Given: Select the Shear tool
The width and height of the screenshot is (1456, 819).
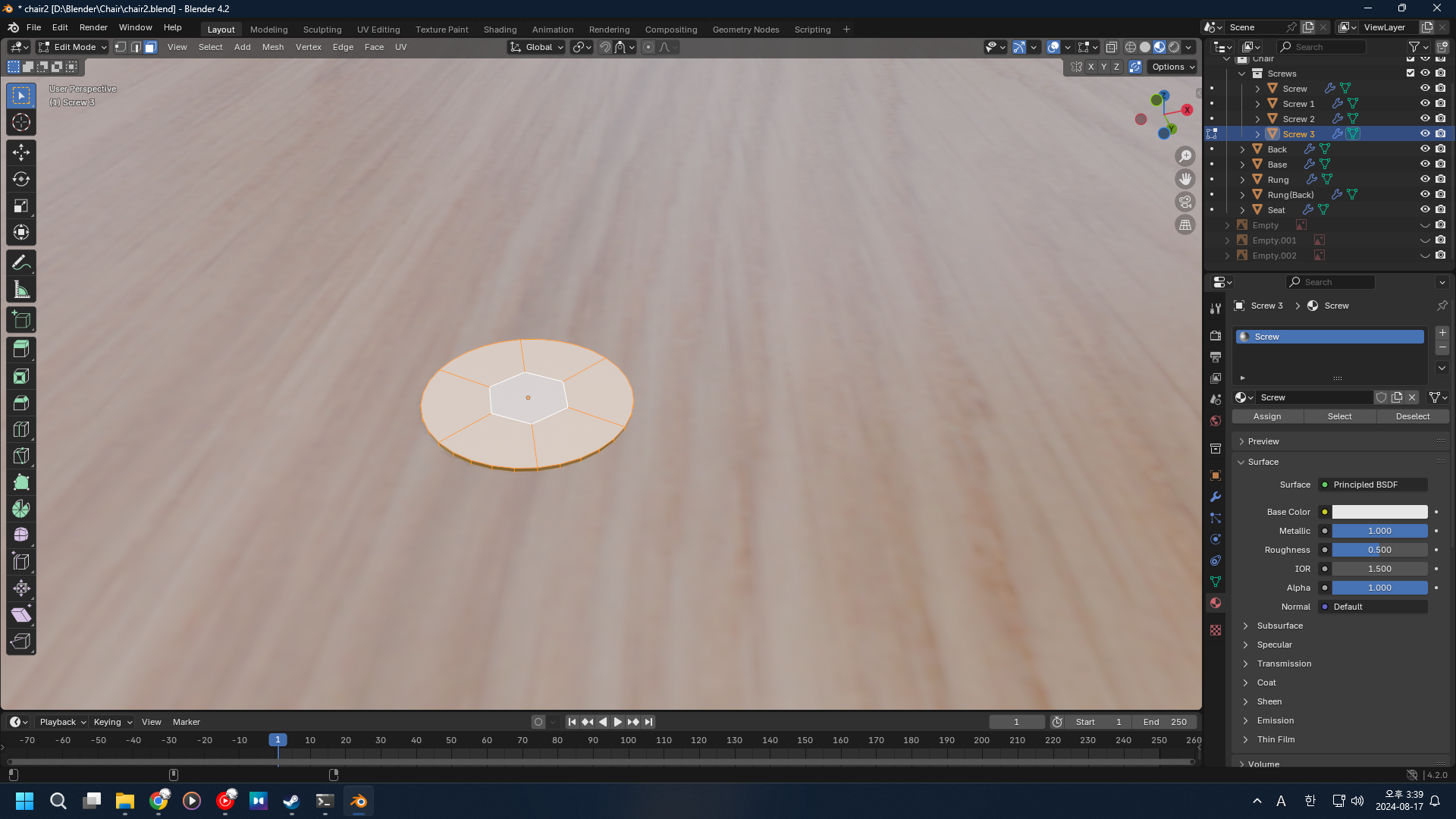Looking at the screenshot, I should click(21, 615).
